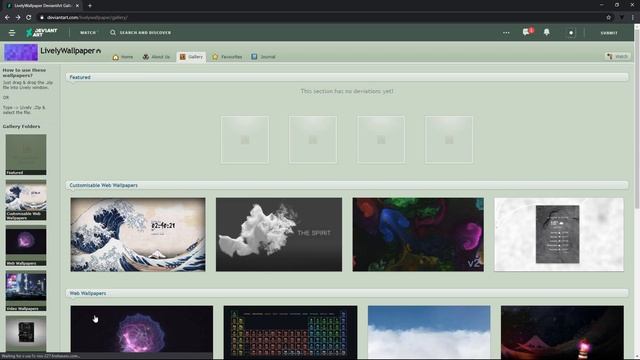Open the Featured gallery folder thumbnail

[x=26, y=155]
